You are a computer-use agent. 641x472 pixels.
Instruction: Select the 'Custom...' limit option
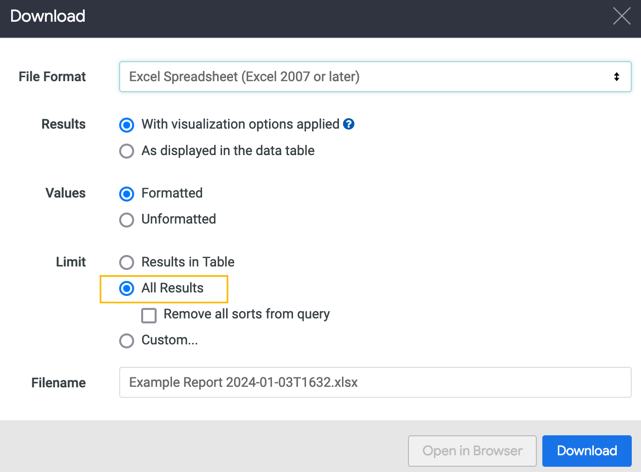pos(126,340)
